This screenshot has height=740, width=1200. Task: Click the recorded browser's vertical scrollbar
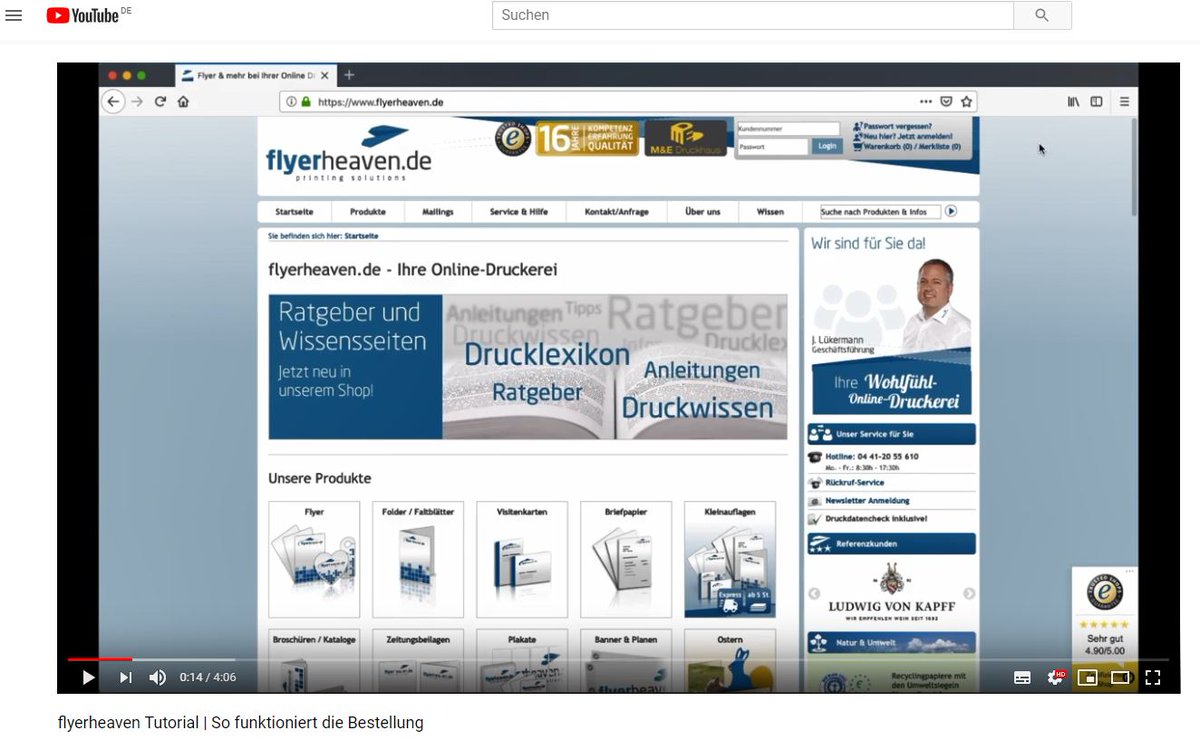[1134, 168]
